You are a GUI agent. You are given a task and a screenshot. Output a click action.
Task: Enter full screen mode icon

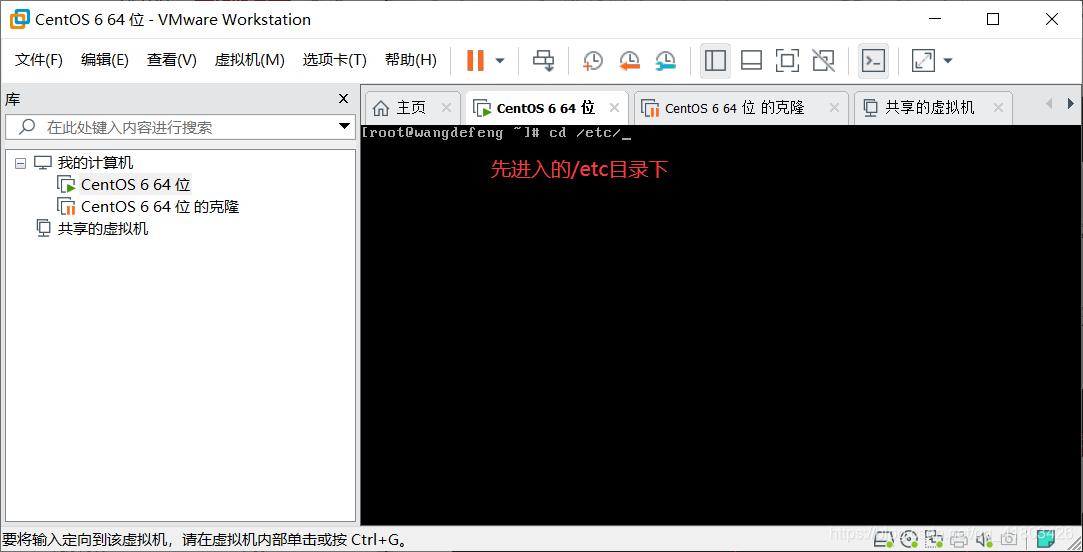pyautogui.click(x=787, y=61)
